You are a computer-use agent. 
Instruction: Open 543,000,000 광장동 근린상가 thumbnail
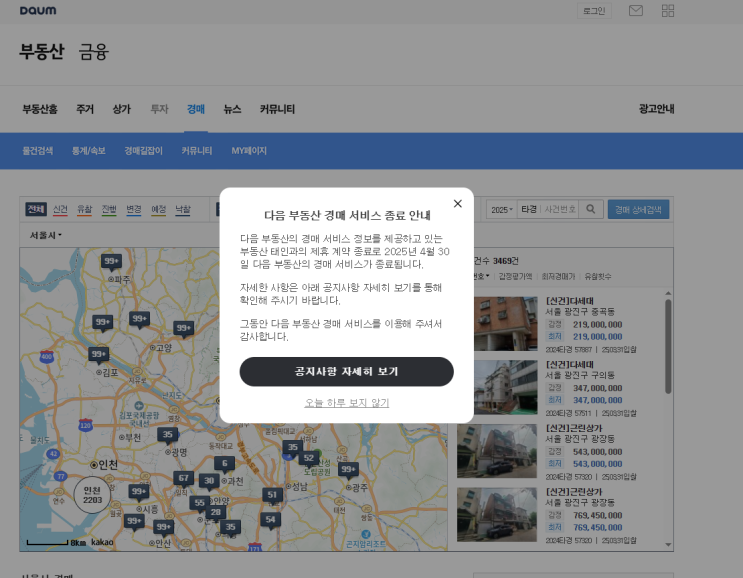[497, 451]
